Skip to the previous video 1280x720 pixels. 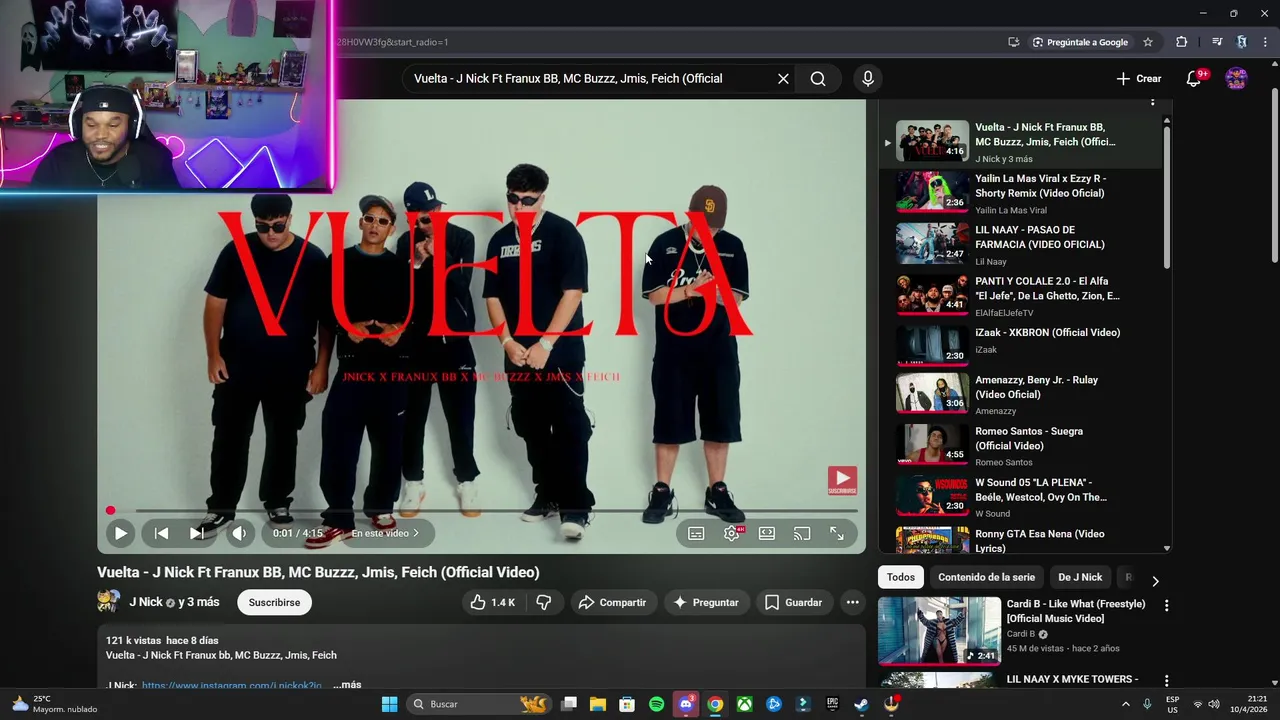161,534
